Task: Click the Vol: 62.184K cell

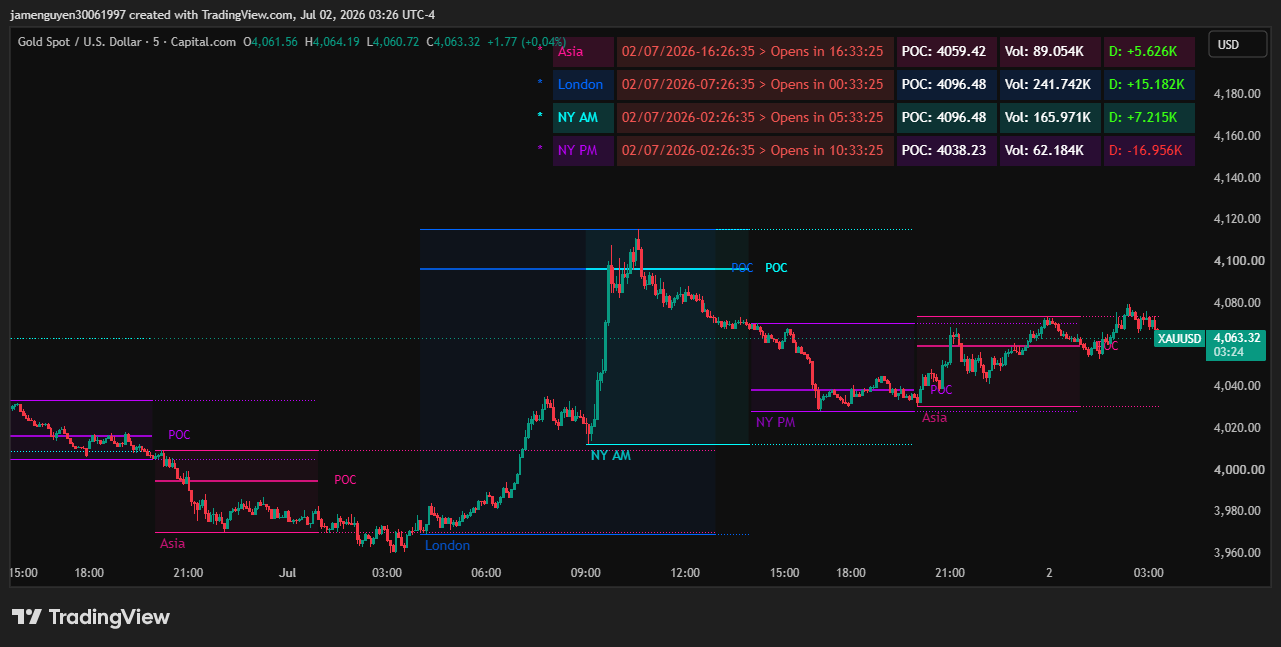Action: click(x=1050, y=150)
